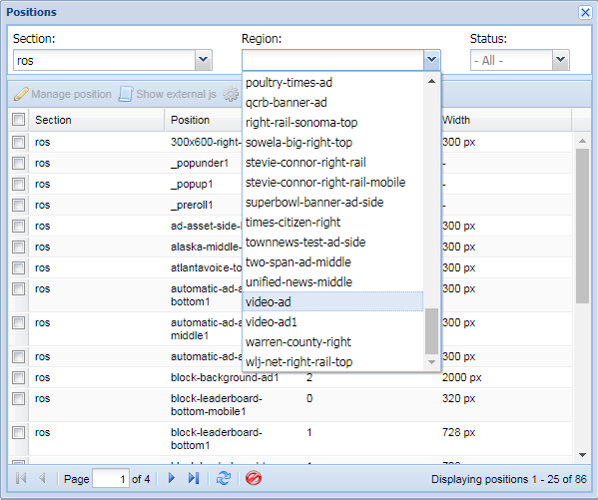Go to first page arrow
Screen dimensions: 598x500
tap(21, 478)
